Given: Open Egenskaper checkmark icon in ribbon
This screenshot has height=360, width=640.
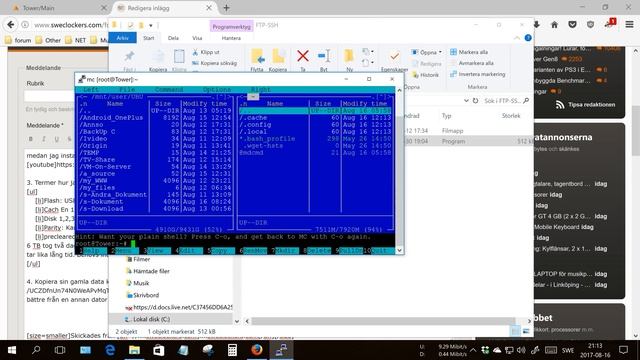Looking at the screenshot, I should click(394, 56).
